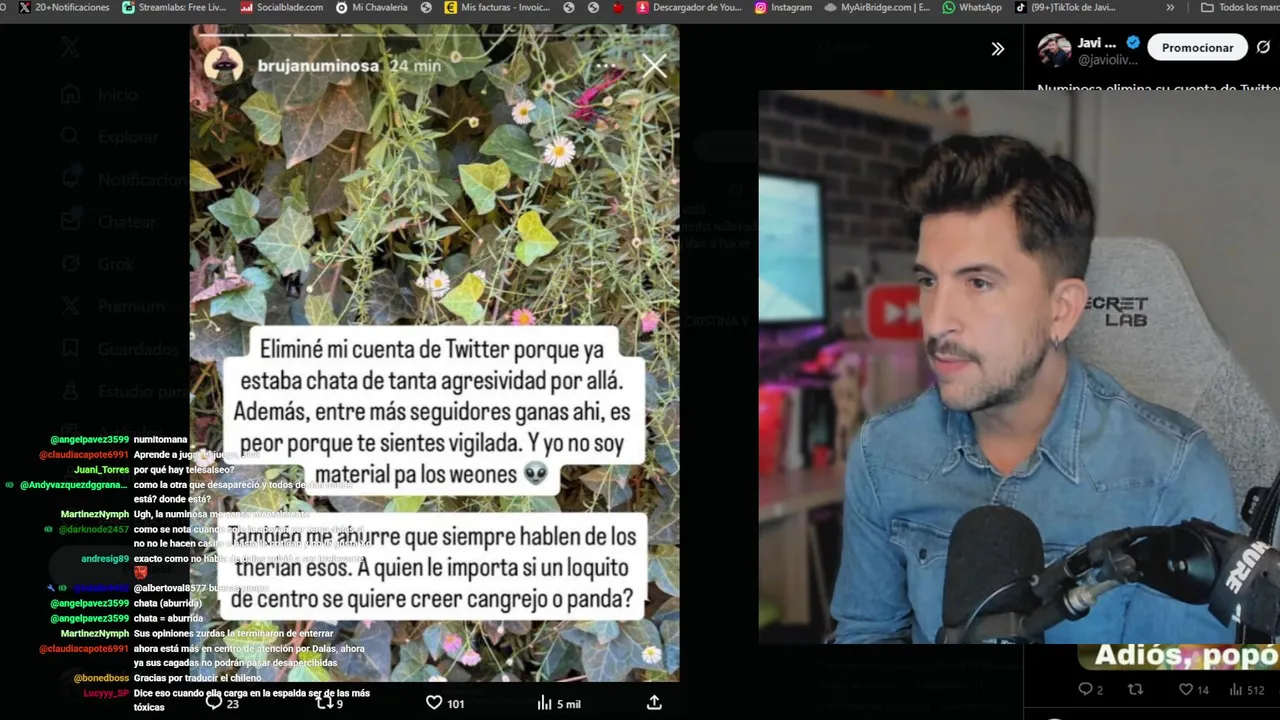Click the Grok icon beside Promocionar
The width and height of the screenshot is (1280, 720).
(1263, 47)
